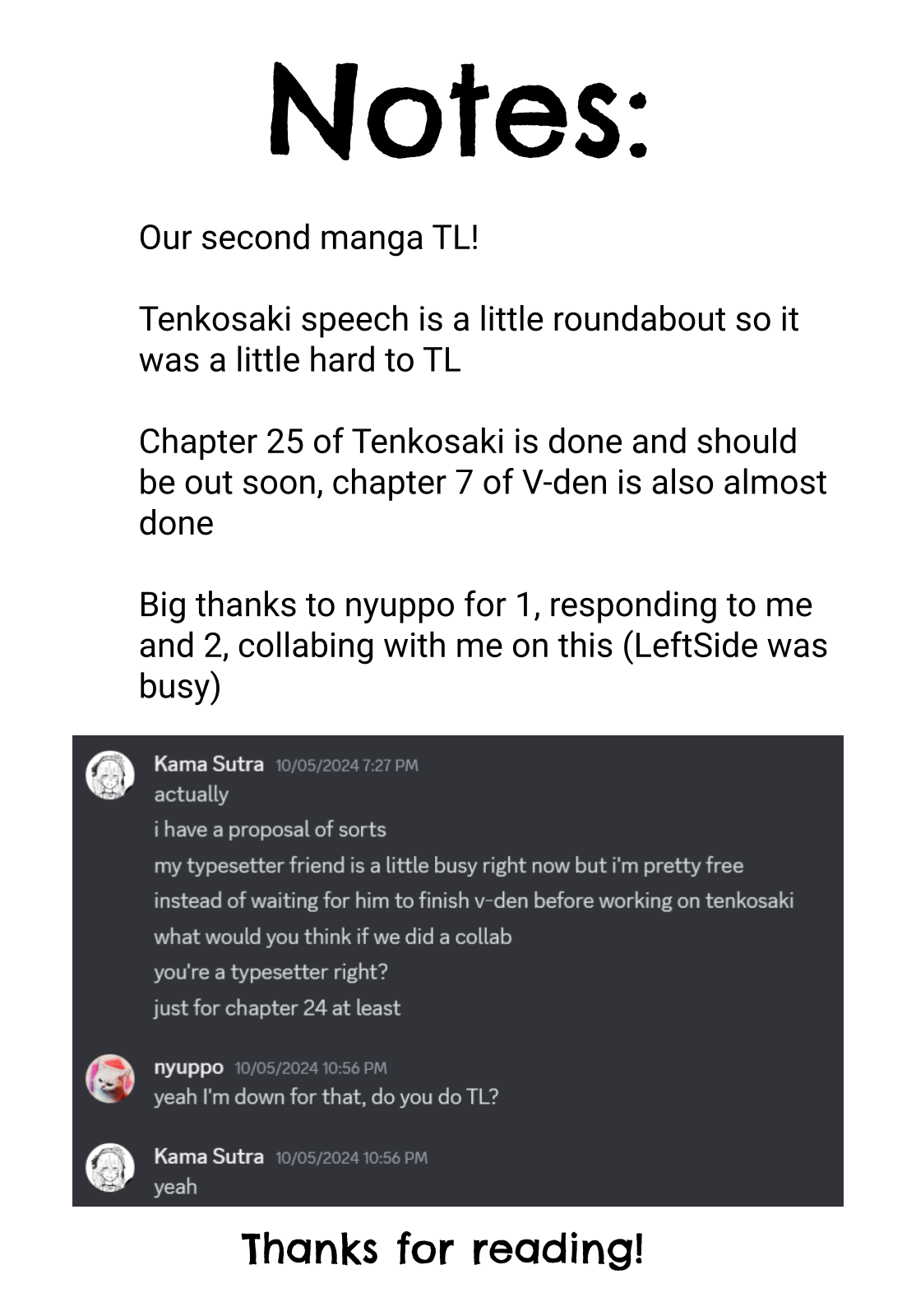Click the last Kama Sutra 10:56 PM timestamp
The image size is (916, 1316).
click(351, 1158)
